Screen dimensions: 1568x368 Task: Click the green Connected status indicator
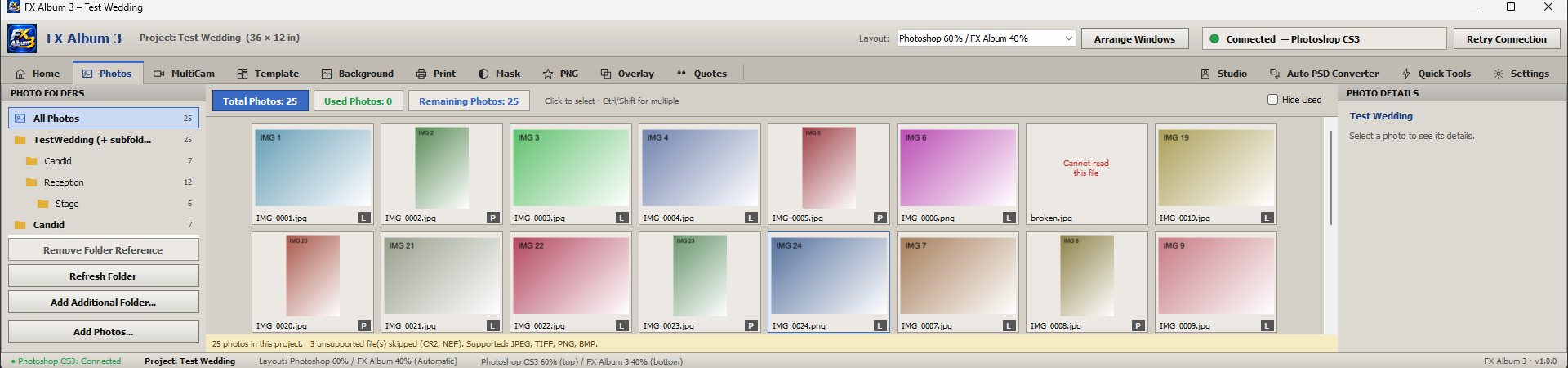[x=1214, y=38]
